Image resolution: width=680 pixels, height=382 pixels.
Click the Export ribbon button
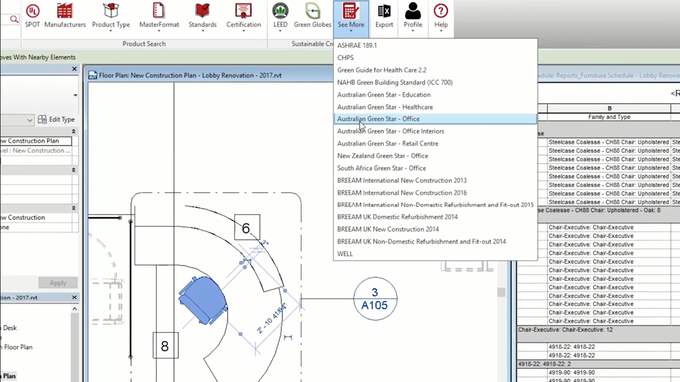384,16
